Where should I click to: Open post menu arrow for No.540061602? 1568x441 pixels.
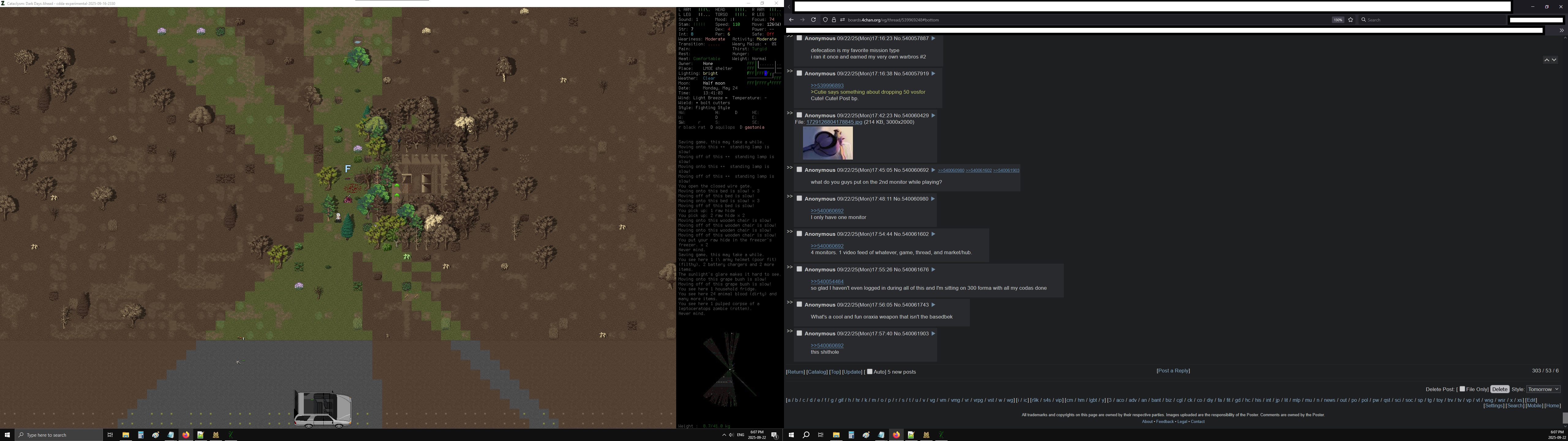933,235
